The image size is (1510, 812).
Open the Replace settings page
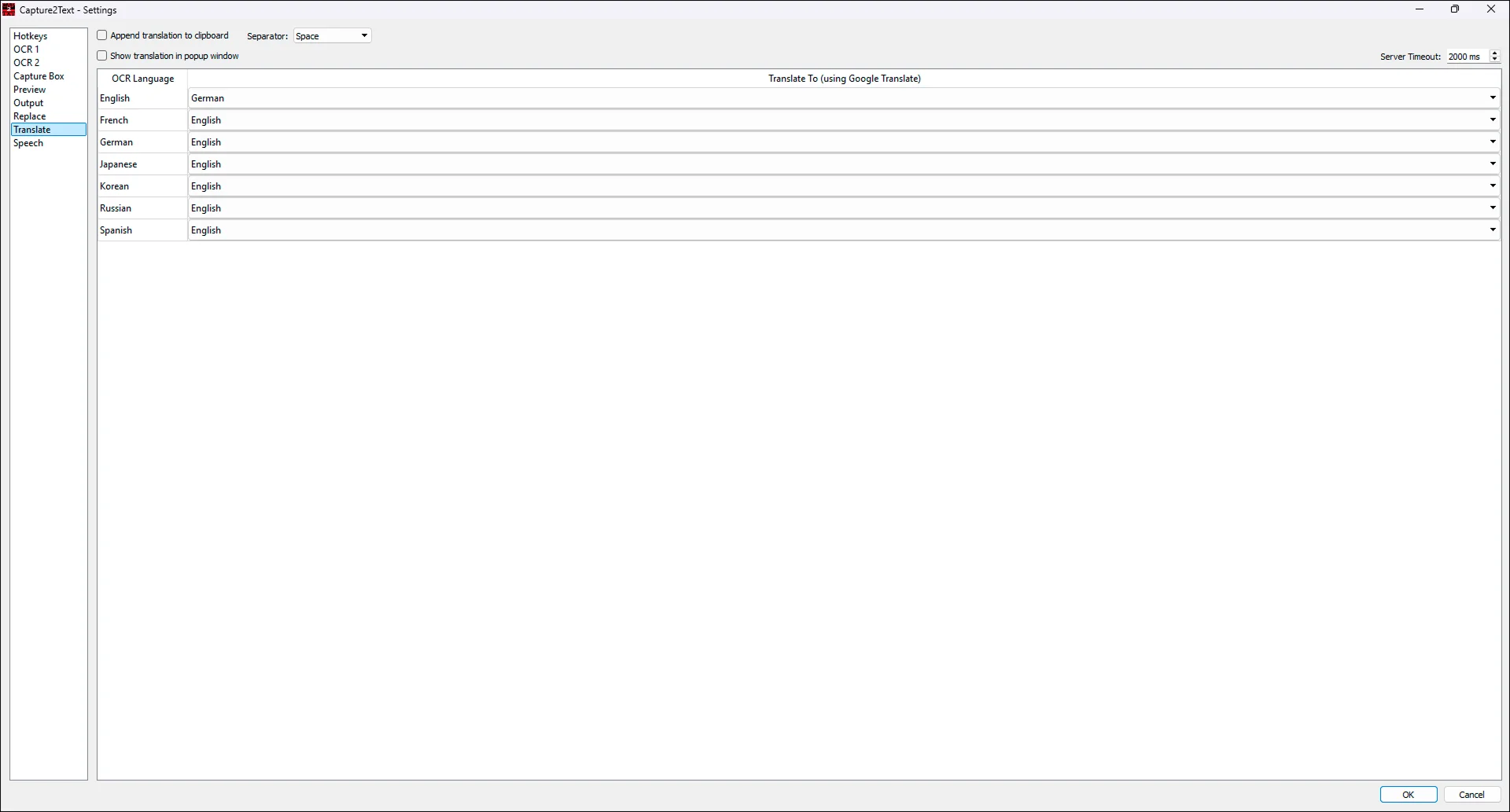pos(49,116)
